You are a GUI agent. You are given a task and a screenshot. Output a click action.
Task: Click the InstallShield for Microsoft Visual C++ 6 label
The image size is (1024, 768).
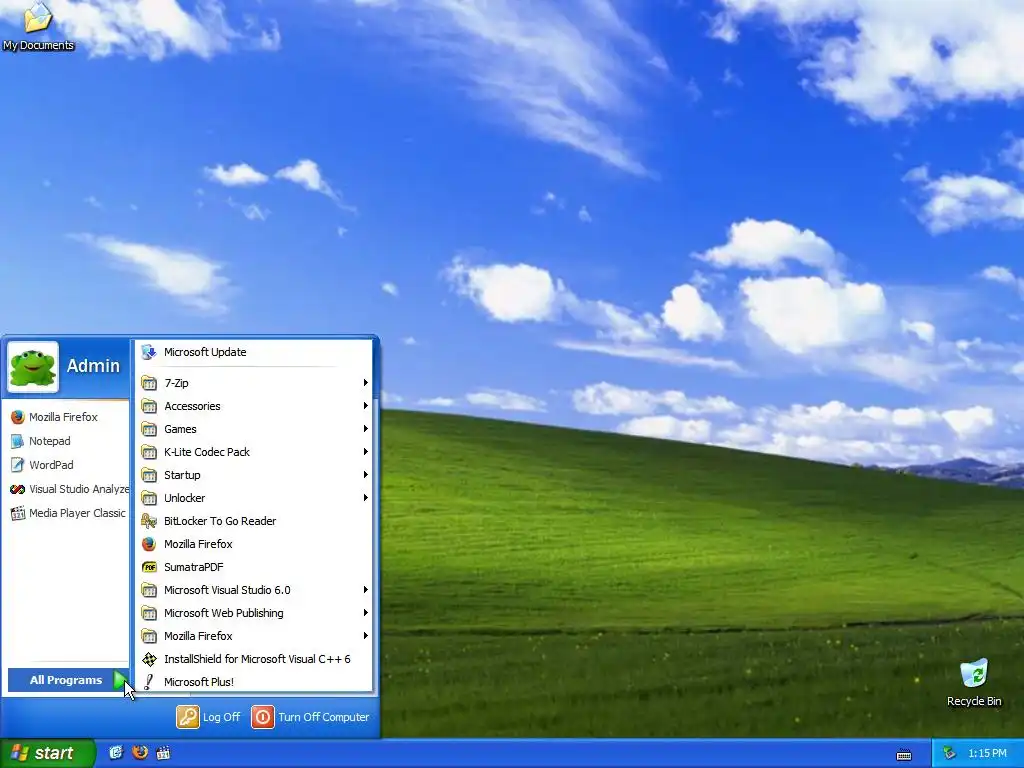point(257,659)
